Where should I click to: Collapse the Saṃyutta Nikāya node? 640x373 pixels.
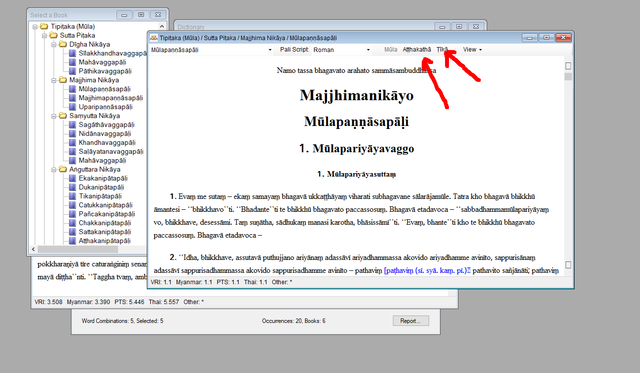pyautogui.click(x=53, y=116)
